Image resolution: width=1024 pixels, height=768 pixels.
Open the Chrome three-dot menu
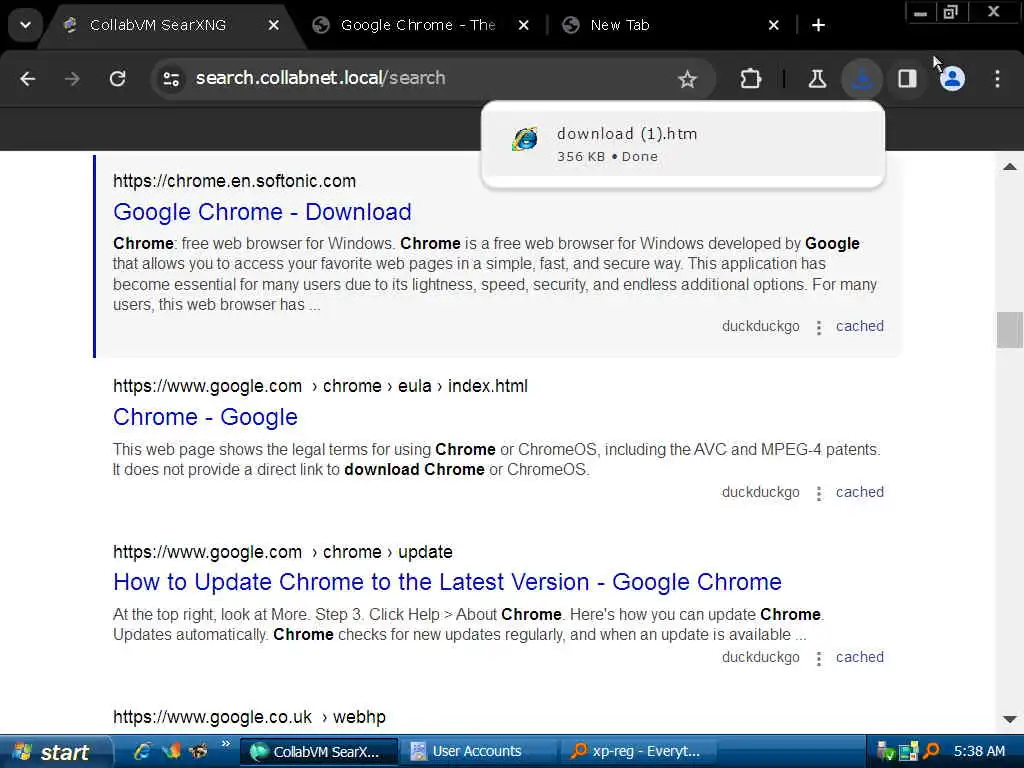click(x=997, y=79)
